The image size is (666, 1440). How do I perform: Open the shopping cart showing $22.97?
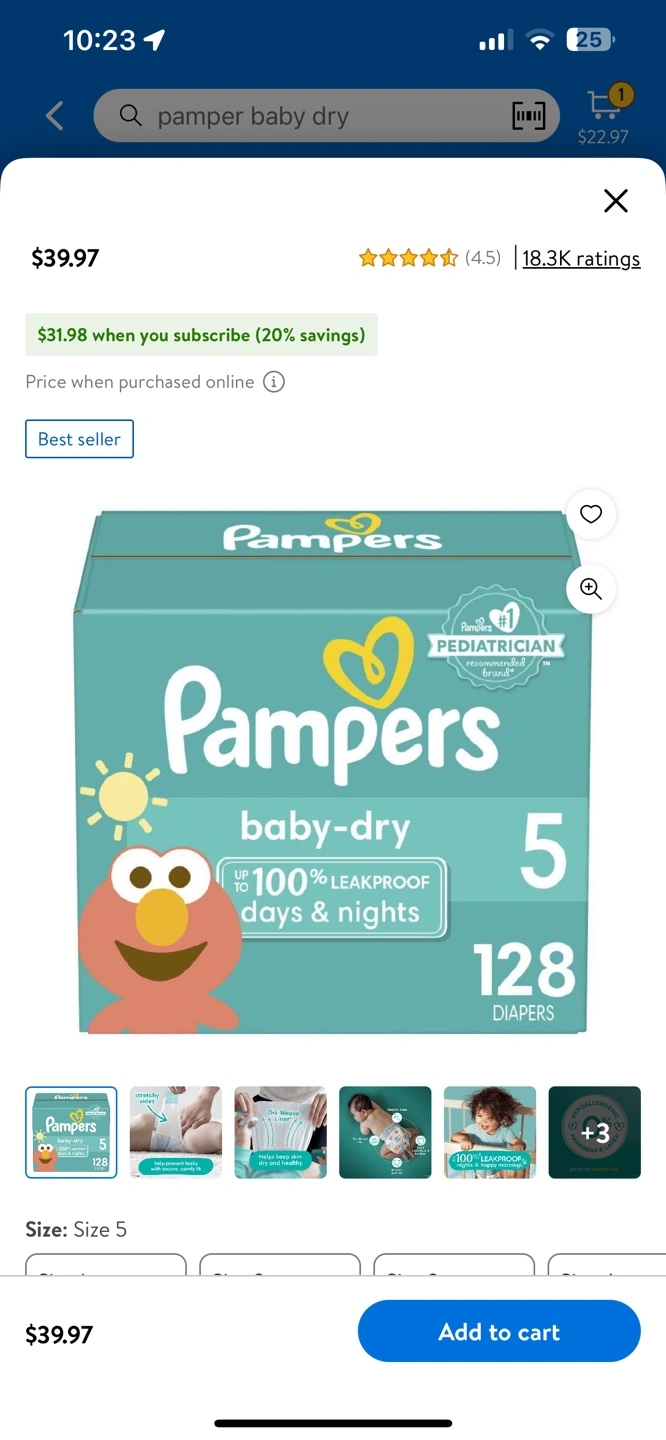(x=603, y=115)
